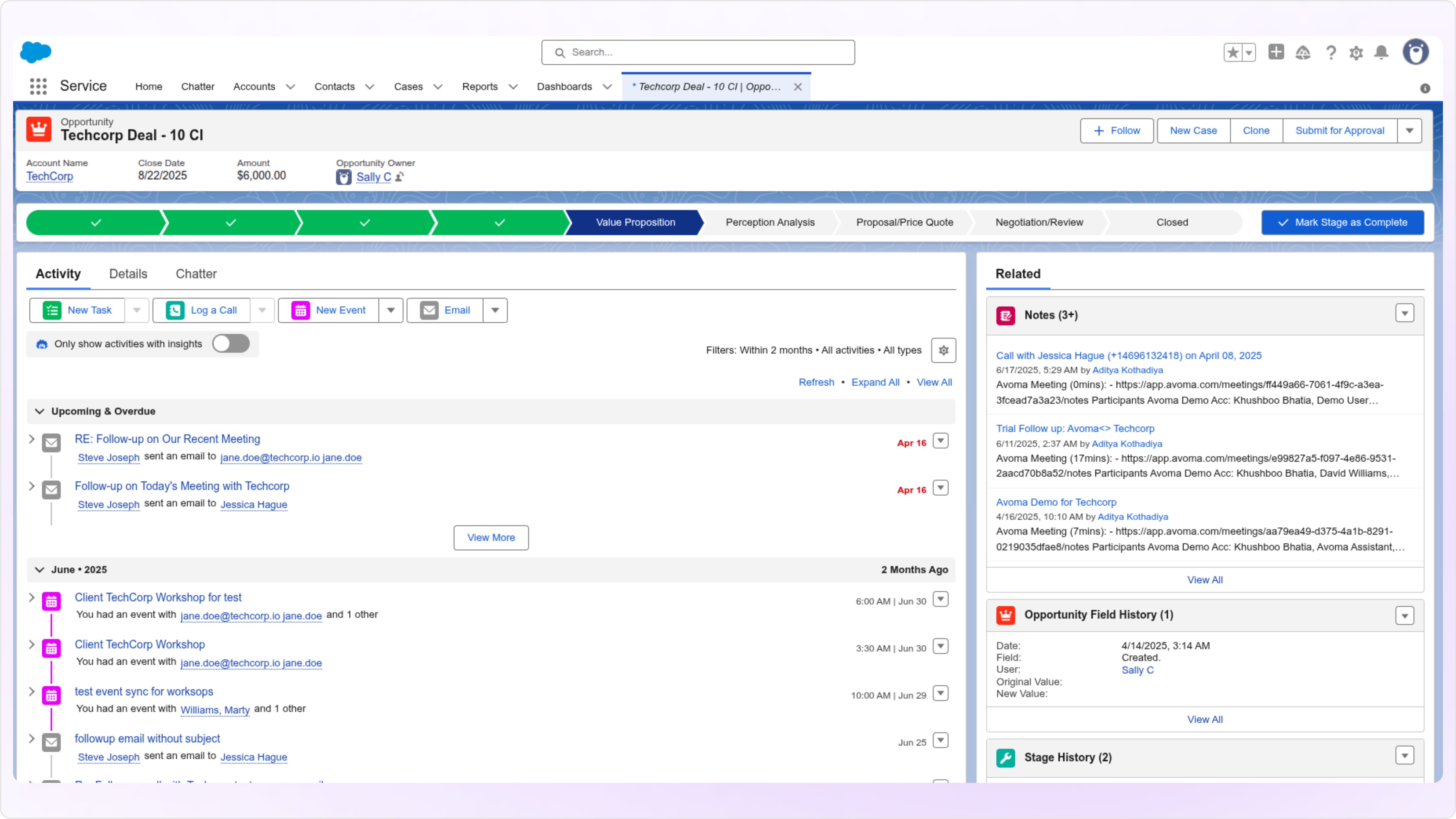
Task: Click event icon for test event sync for worksops
Action: [51, 696]
